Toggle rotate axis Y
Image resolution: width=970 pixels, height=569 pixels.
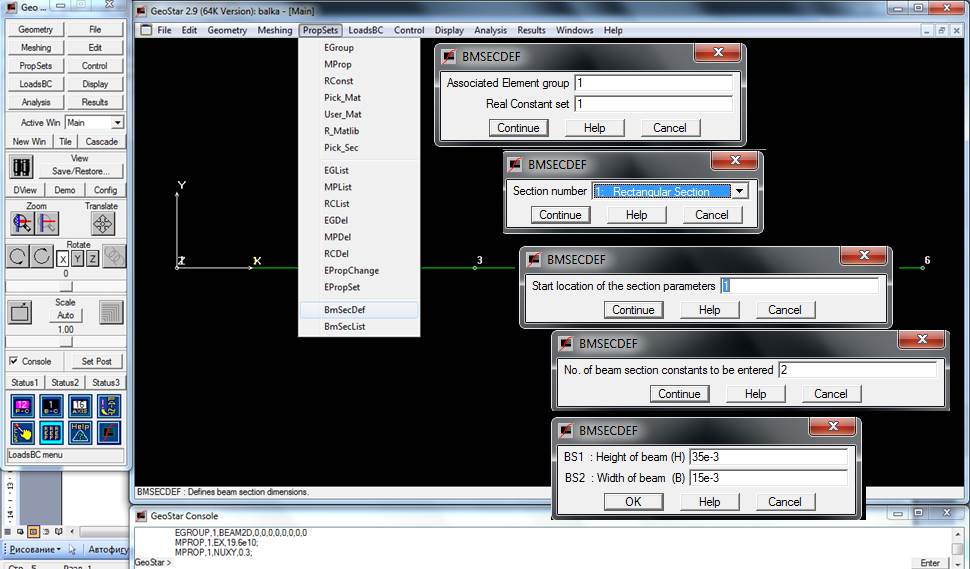(77, 259)
